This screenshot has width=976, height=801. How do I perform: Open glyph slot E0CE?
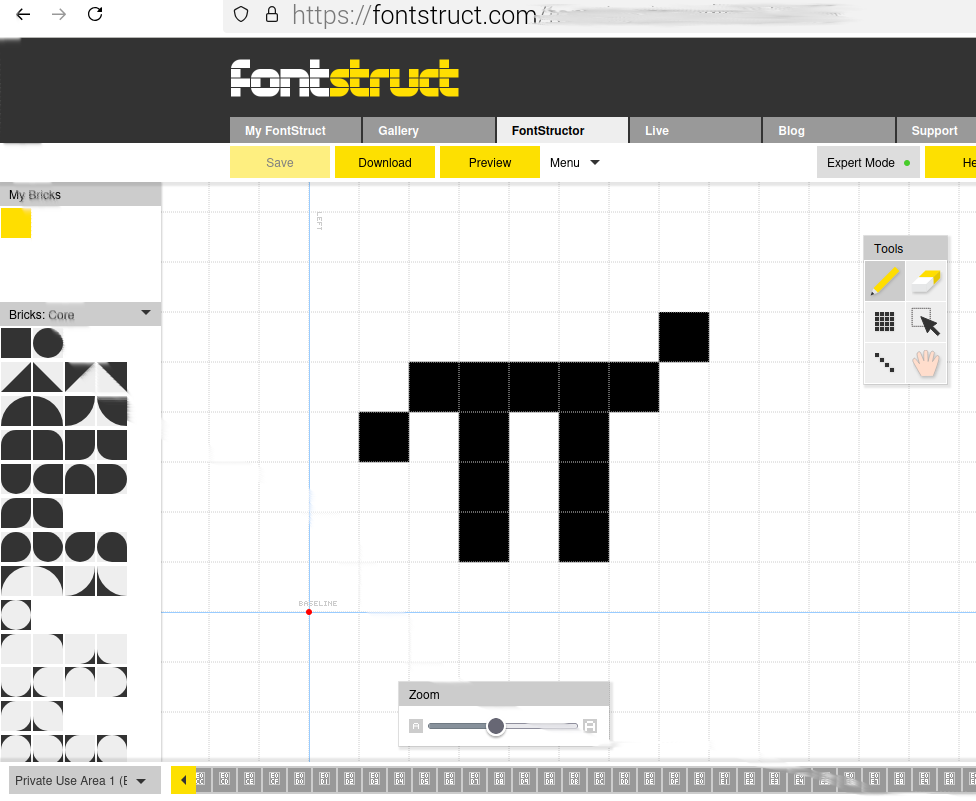point(250,779)
